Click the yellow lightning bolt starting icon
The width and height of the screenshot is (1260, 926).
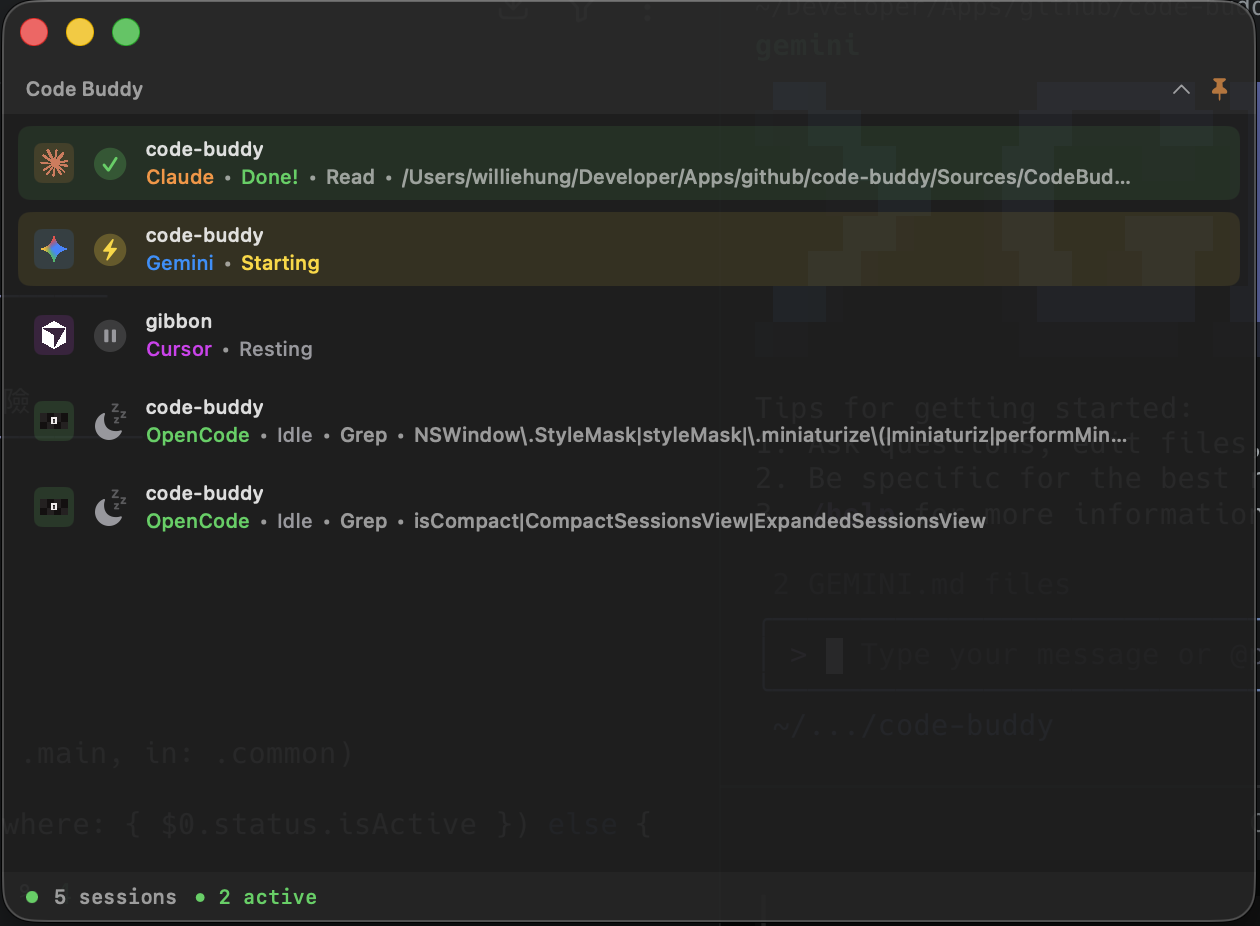tap(110, 249)
